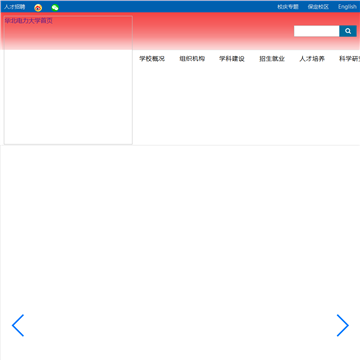Open the 校庆专题 link
This screenshot has width=360, height=360.
point(288,7)
